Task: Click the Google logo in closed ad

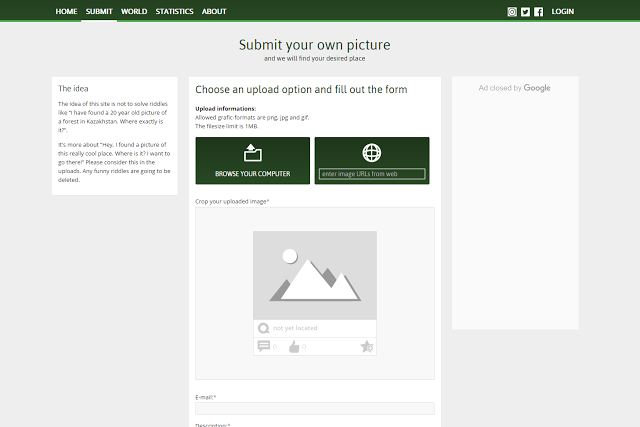Action: 537,88
